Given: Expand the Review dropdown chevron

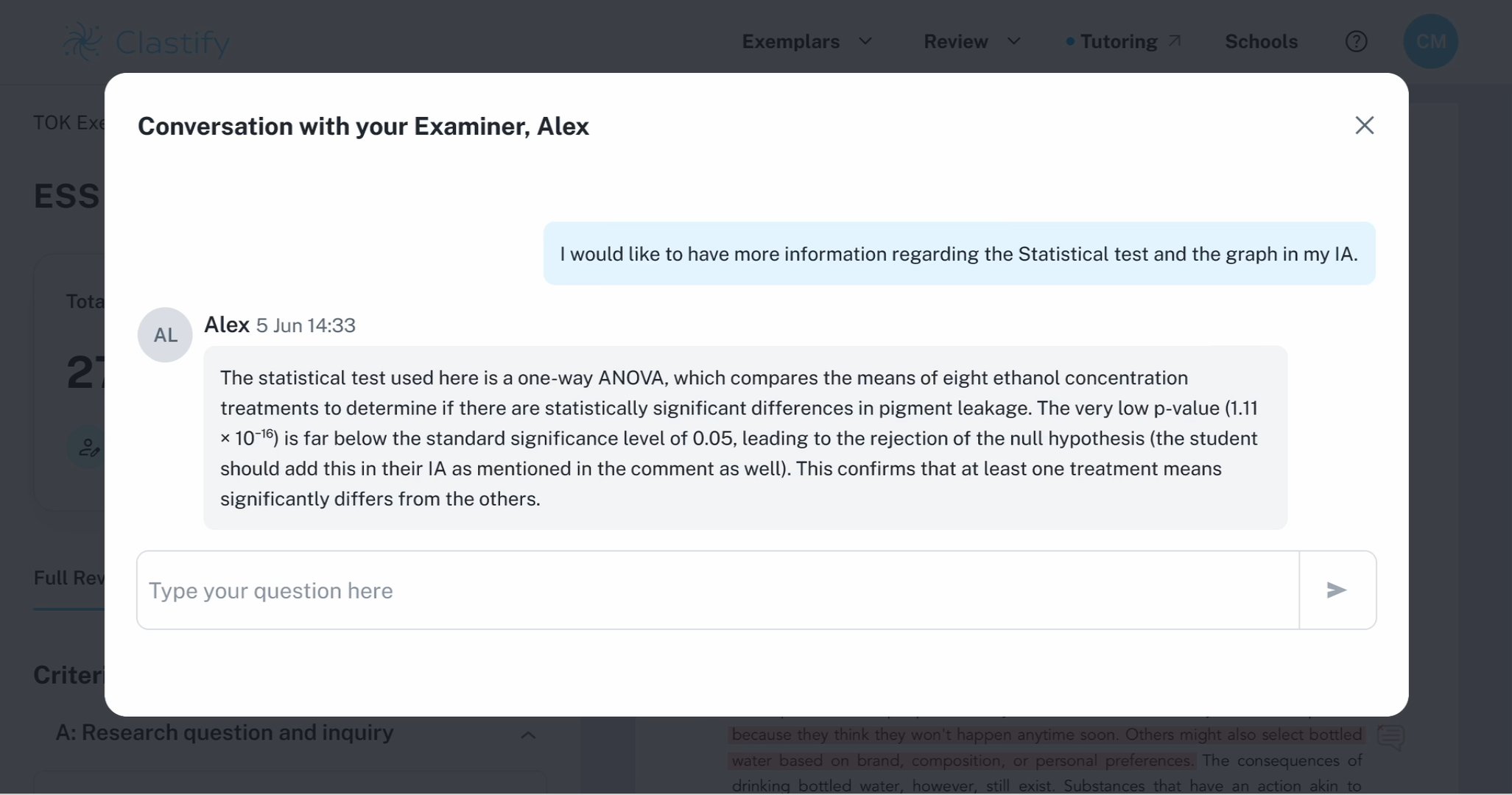Looking at the screenshot, I should click(x=1013, y=41).
